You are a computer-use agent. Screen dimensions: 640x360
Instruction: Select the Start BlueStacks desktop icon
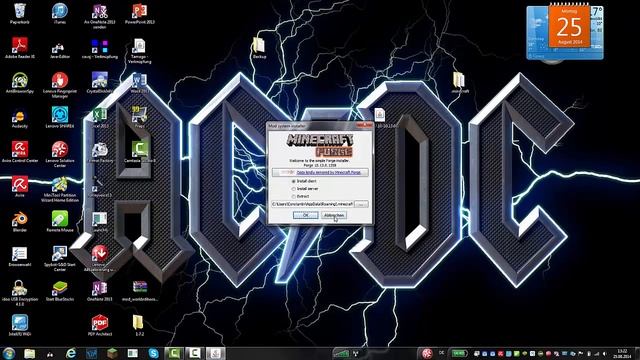pos(60,291)
